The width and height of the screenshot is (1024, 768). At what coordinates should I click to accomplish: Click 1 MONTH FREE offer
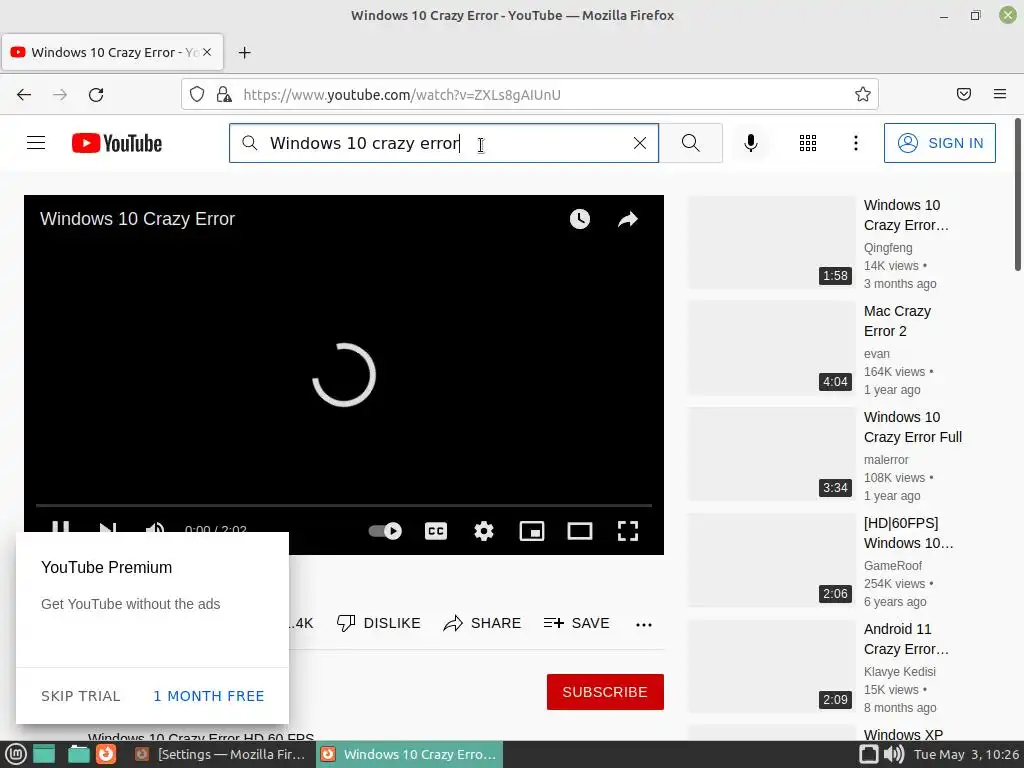(x=209, y=696)
